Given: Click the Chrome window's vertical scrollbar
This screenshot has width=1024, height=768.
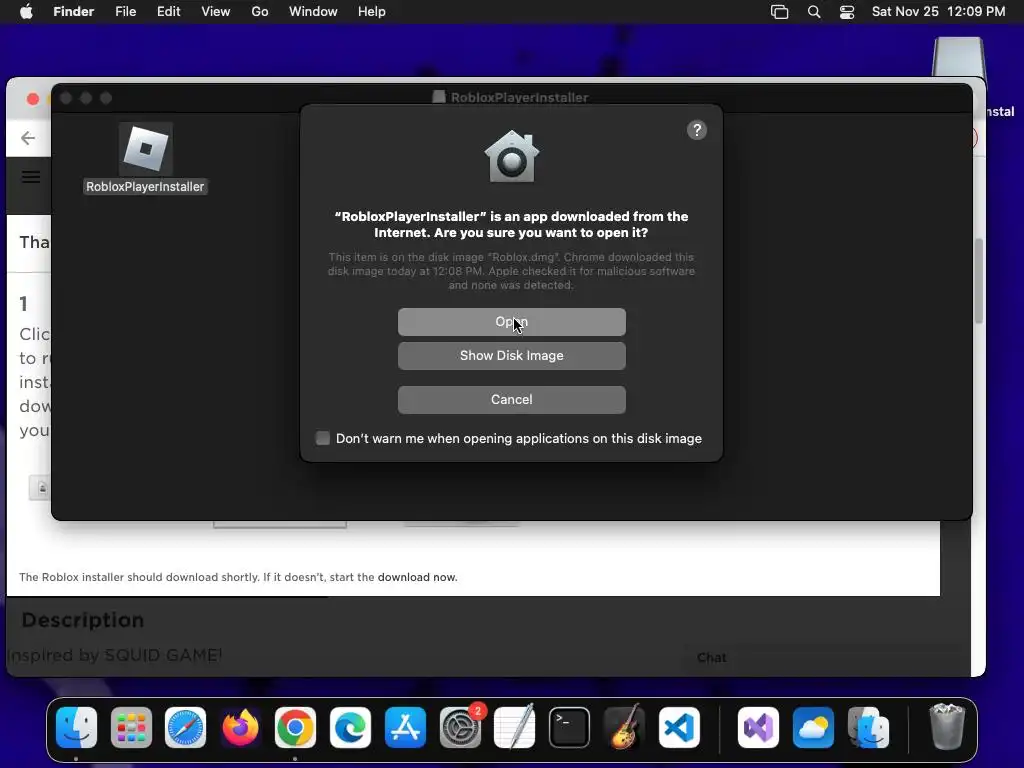Looking at the screenshot, I should pos(978,281).
